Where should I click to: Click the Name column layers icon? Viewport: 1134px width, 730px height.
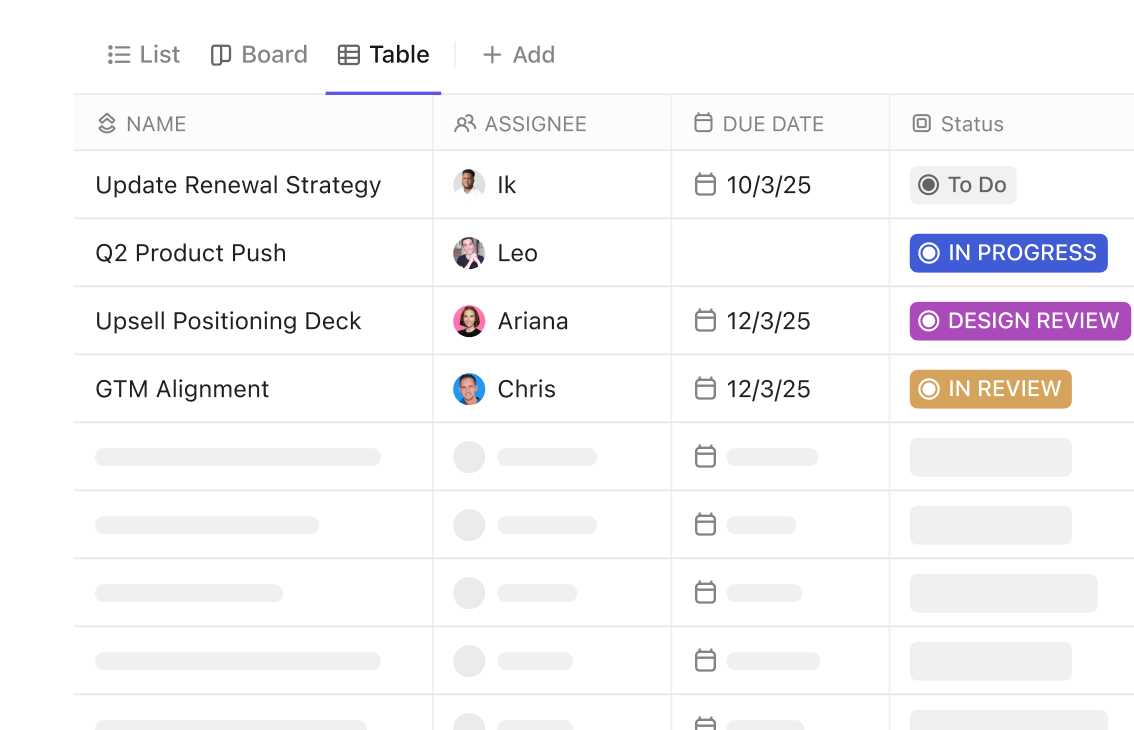click(x=107, y=124)
